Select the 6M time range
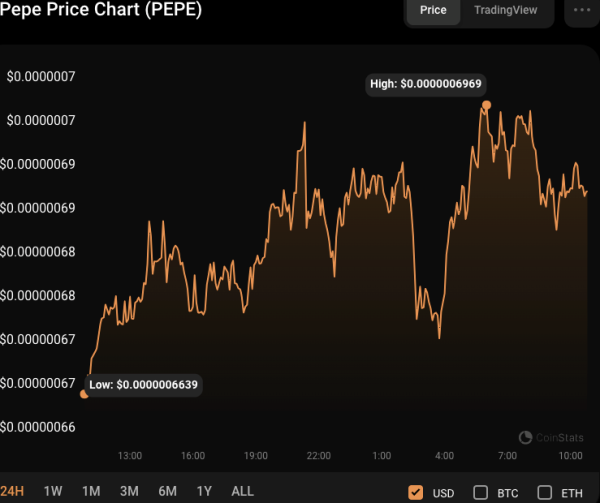The image size is (600, 503). click(167, 491)
